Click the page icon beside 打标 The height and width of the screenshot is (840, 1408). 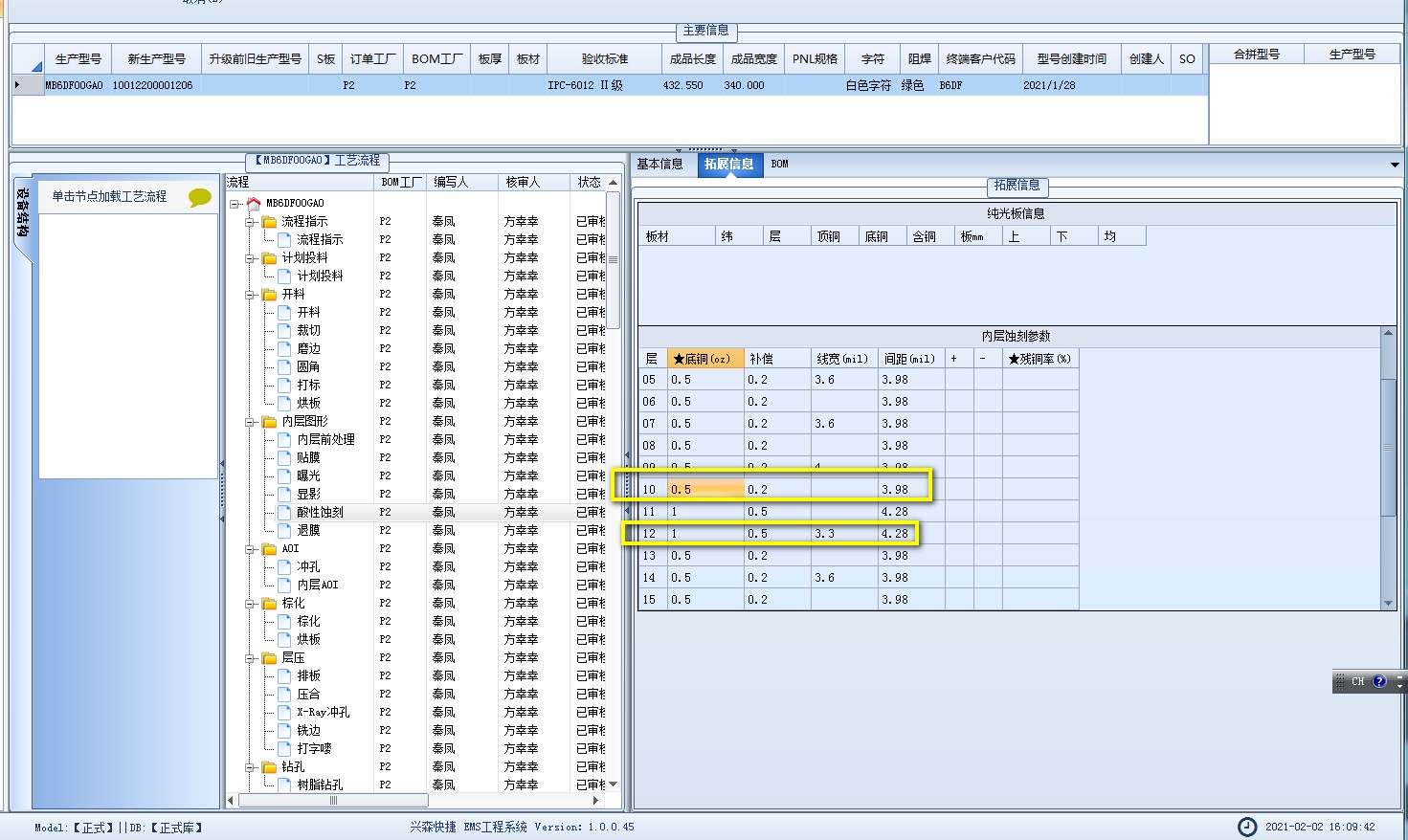284,385
